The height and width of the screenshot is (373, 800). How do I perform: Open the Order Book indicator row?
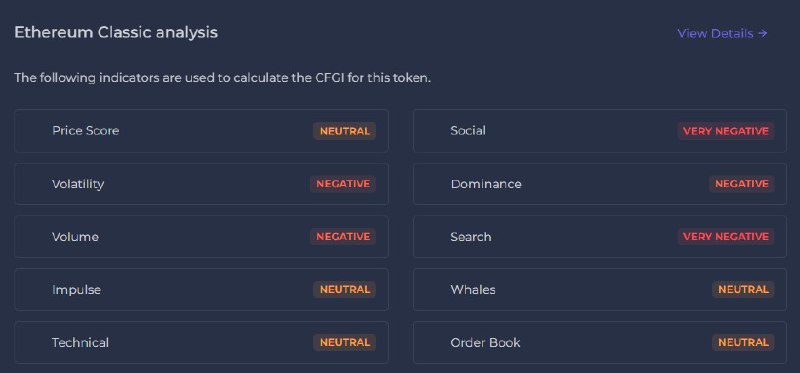point(600,342)
